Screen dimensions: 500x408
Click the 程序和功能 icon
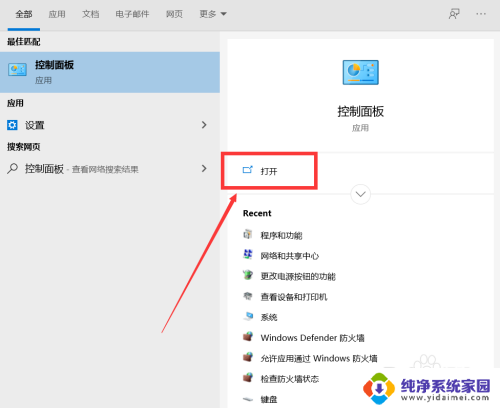click(248, 234)
